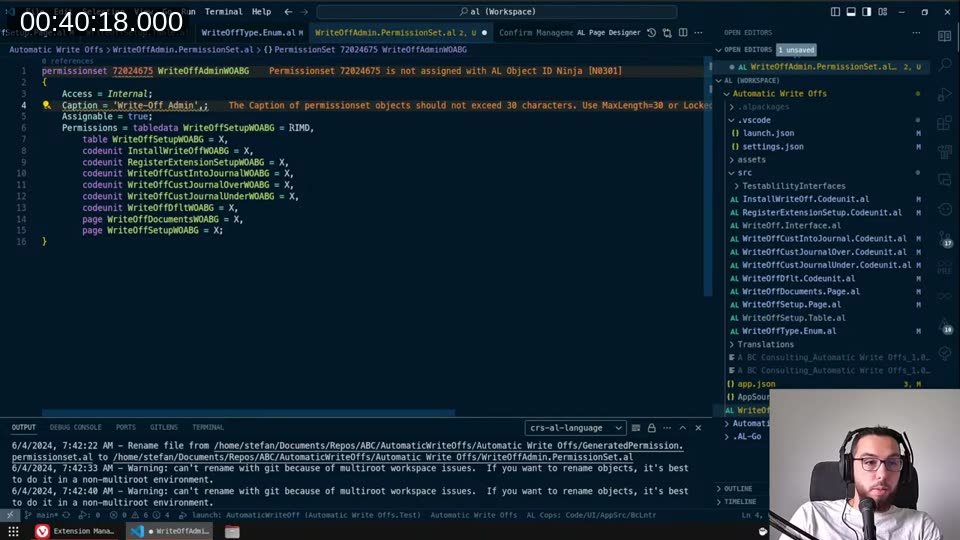The image size is (960, 540).
Task: Click the workspace search command bar
Action: tap(497, 12)
